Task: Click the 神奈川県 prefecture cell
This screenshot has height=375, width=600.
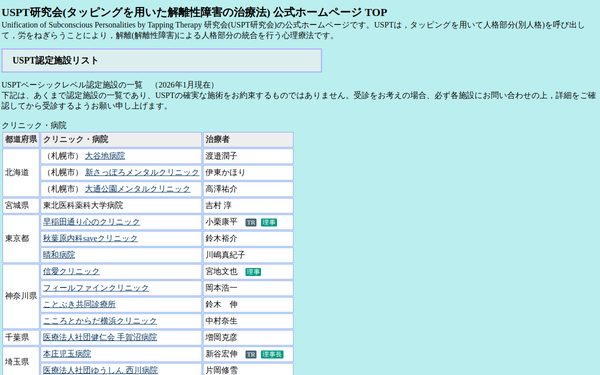Action: 21,296
